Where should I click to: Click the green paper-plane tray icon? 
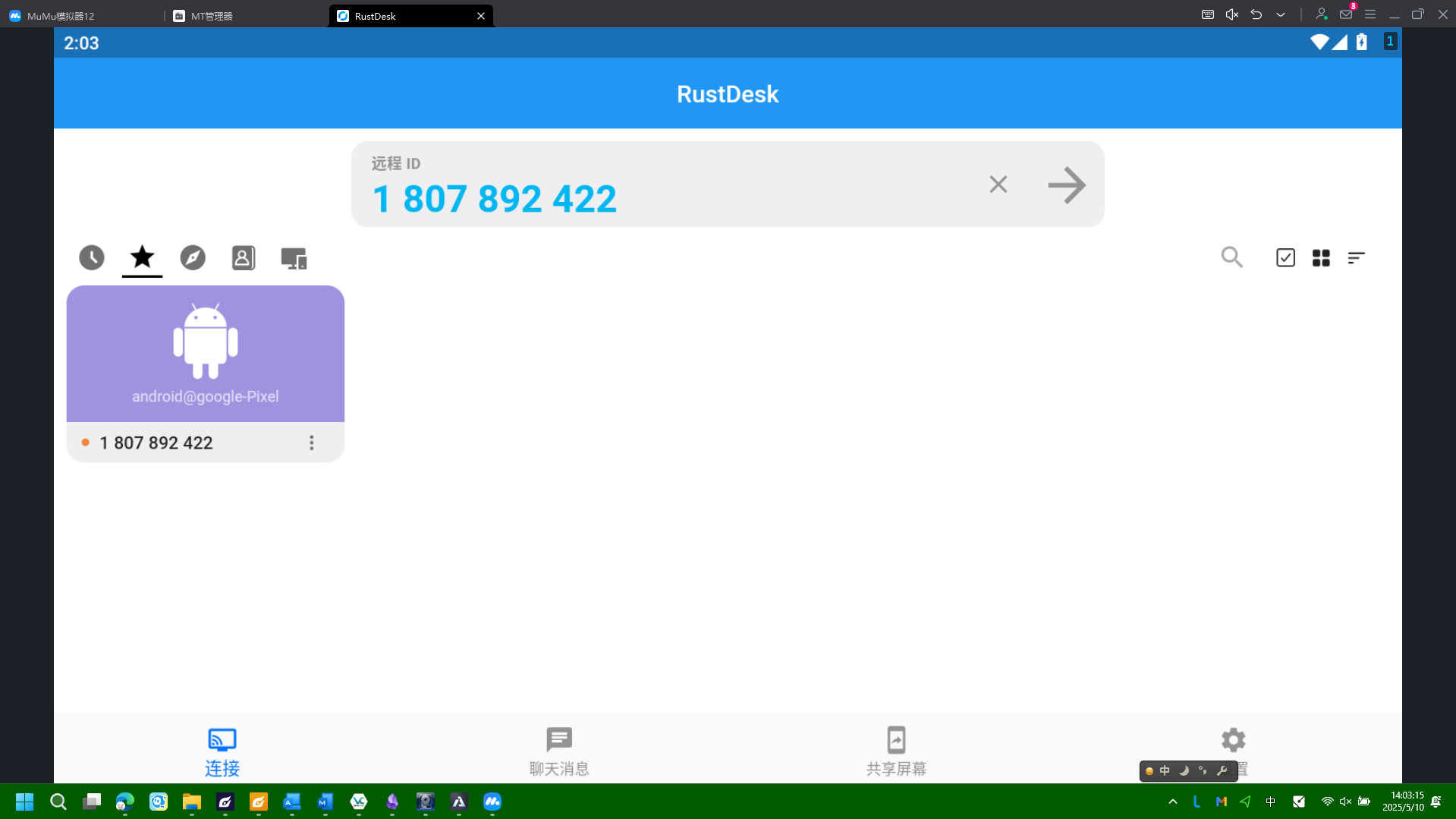(x=1246, y=802)
